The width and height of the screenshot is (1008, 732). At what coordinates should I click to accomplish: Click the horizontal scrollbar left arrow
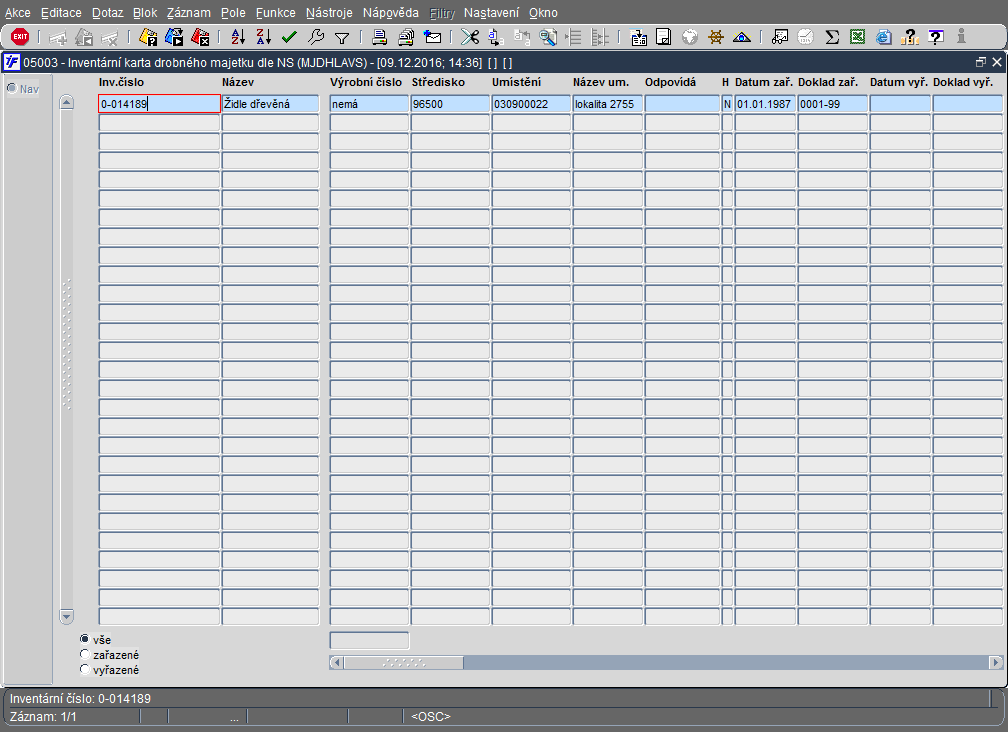[336, 662]
